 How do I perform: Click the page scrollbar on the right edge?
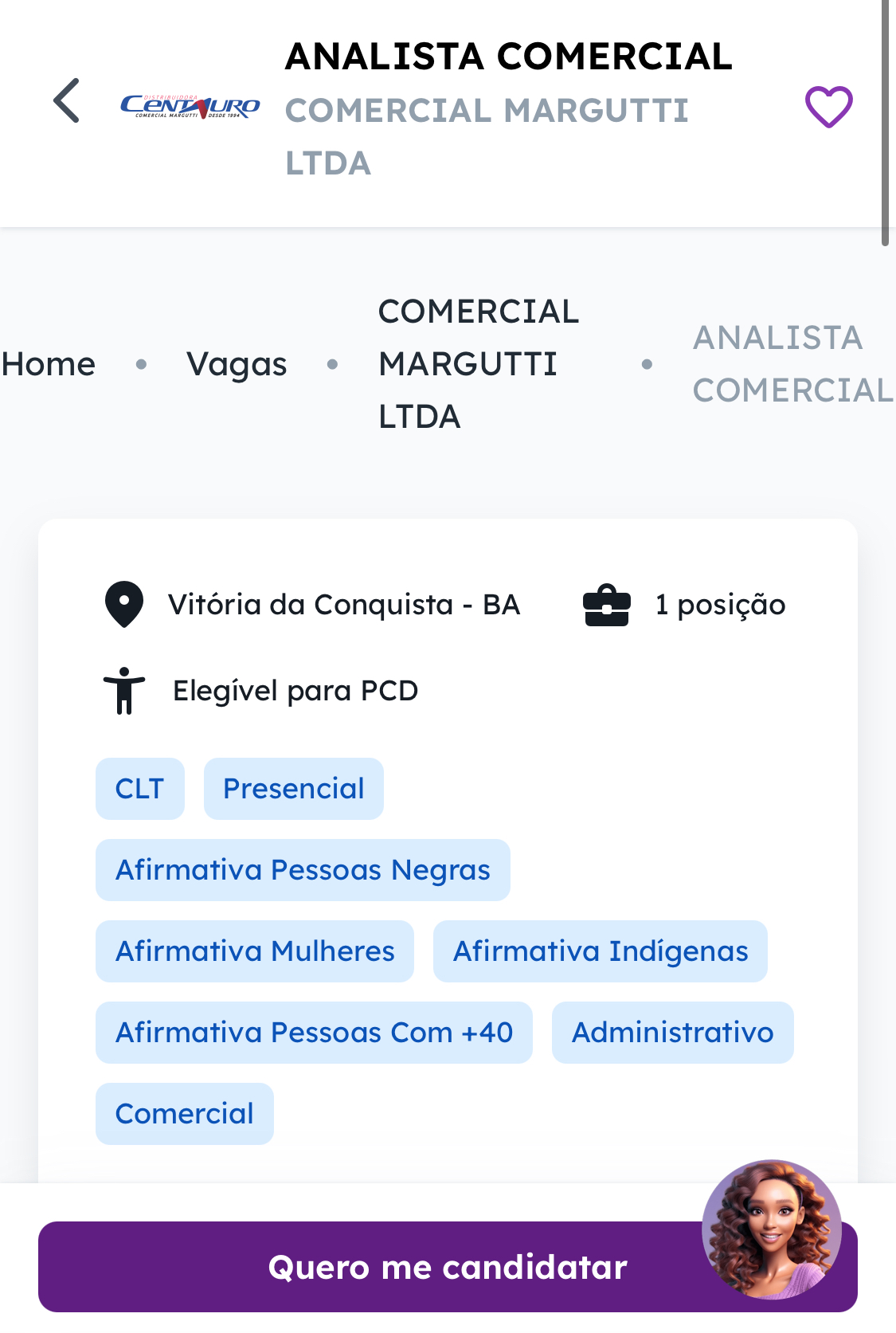coord(885,123)
